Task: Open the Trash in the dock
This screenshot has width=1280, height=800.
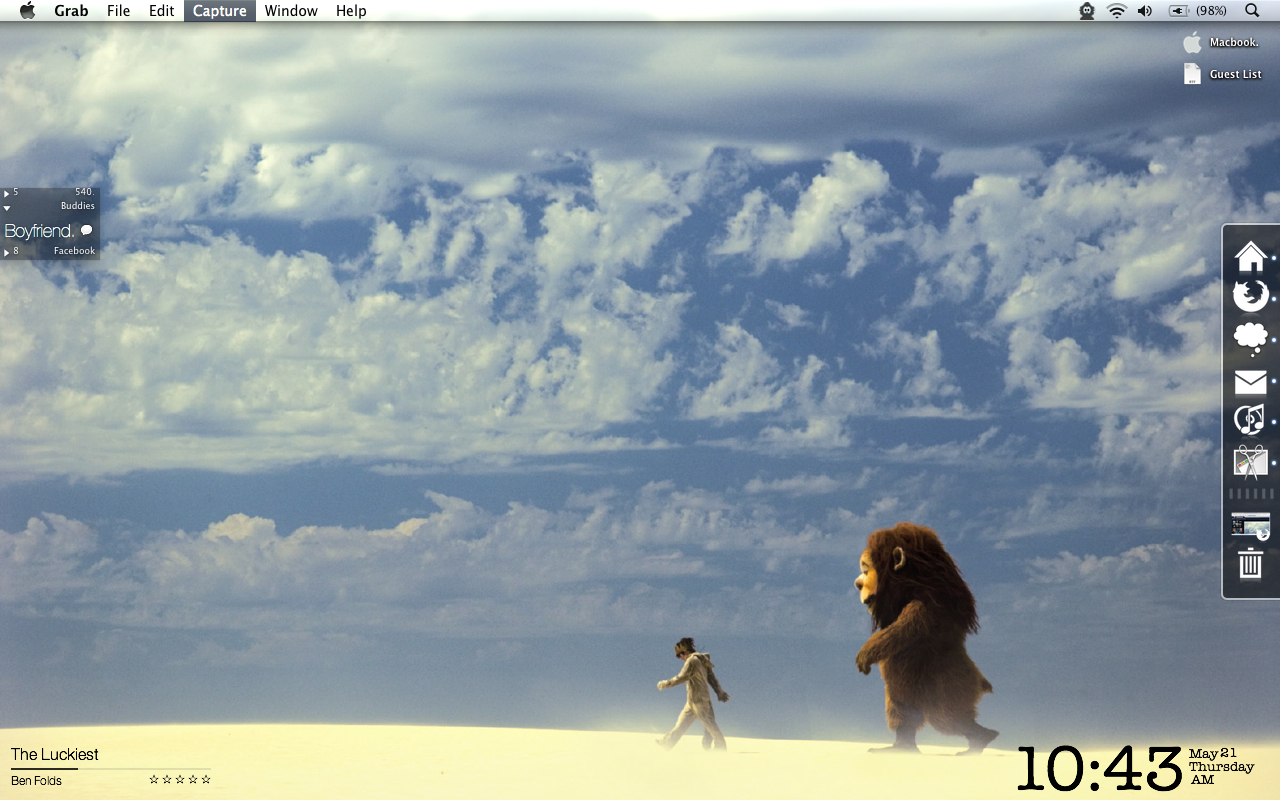Action: [x=1250, y=563]
